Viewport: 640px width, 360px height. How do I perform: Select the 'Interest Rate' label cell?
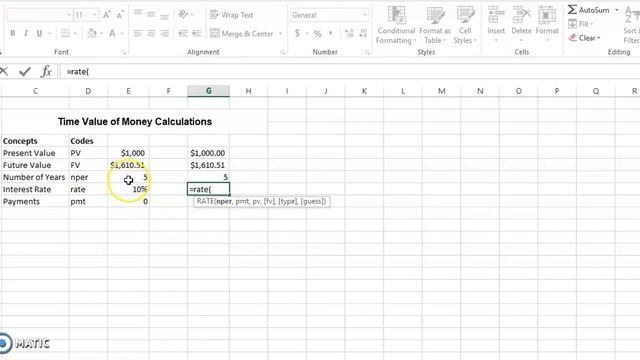[x=35, y=189]
